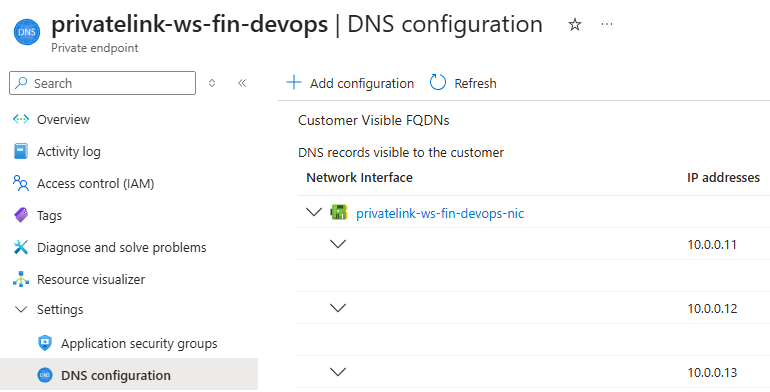This screenshot has width=770, height=392.
Task: Expand the row with IP 10.0.0.11
Action: [x=338, y=244]
